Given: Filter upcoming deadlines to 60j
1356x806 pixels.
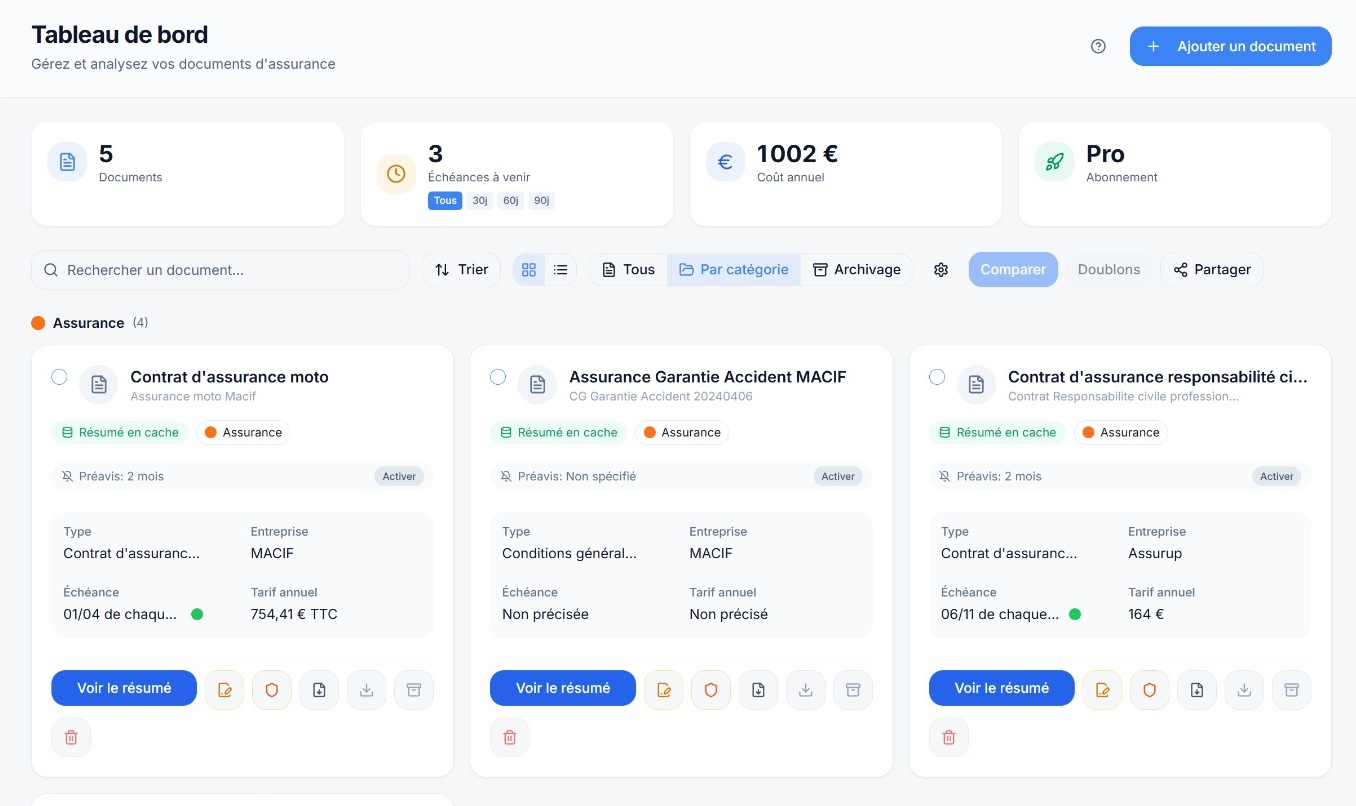Looking at the screenshot, I should coord(511,201).
